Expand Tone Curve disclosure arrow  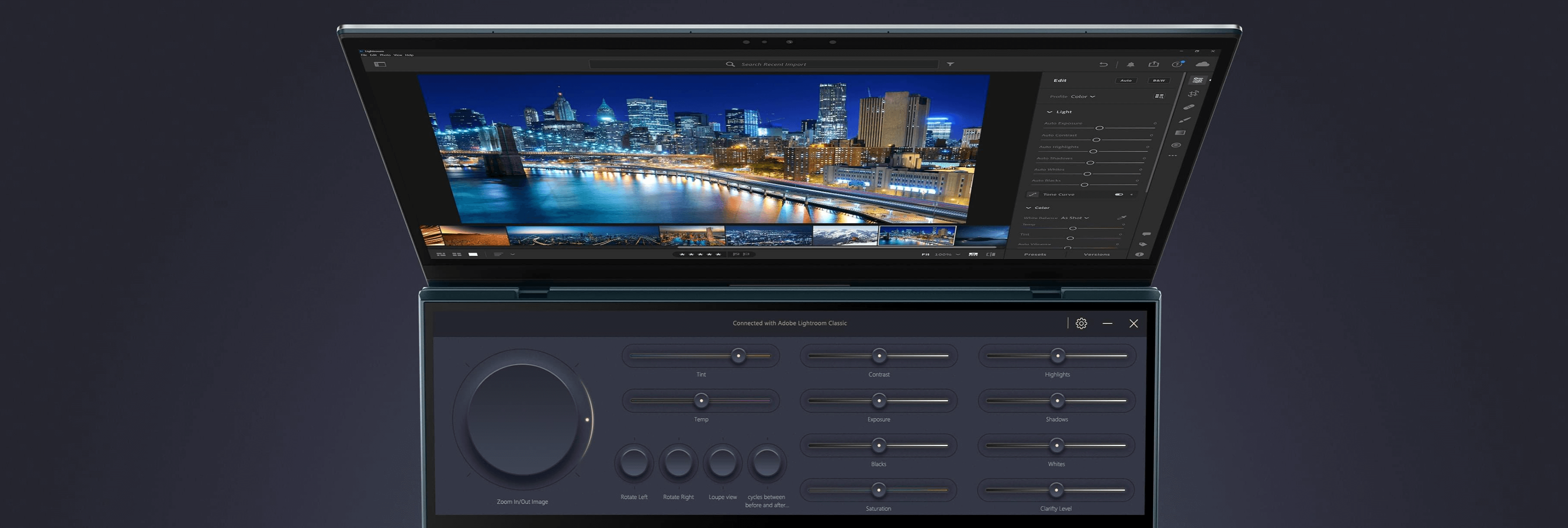[x=1131, y=195]
